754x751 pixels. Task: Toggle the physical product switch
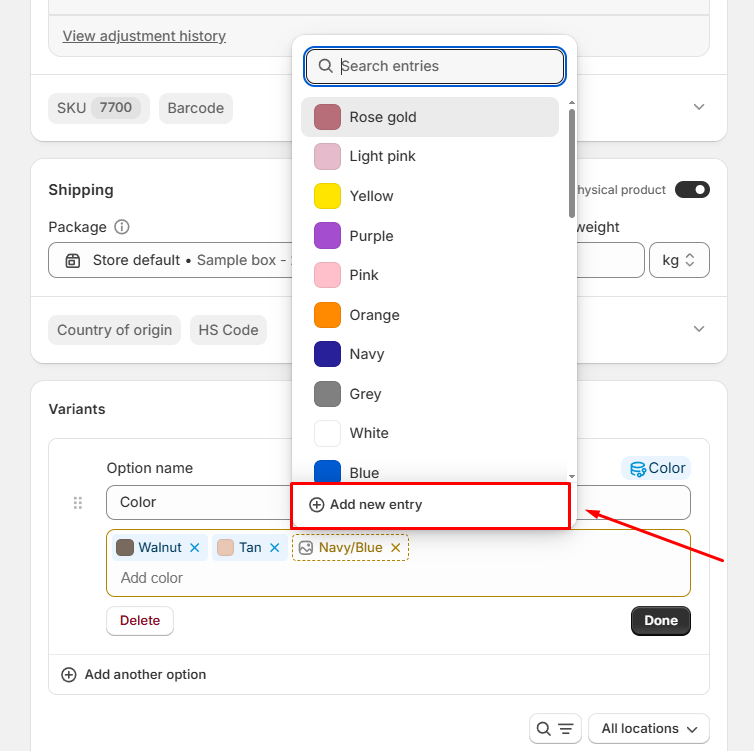tap(692, 190)
